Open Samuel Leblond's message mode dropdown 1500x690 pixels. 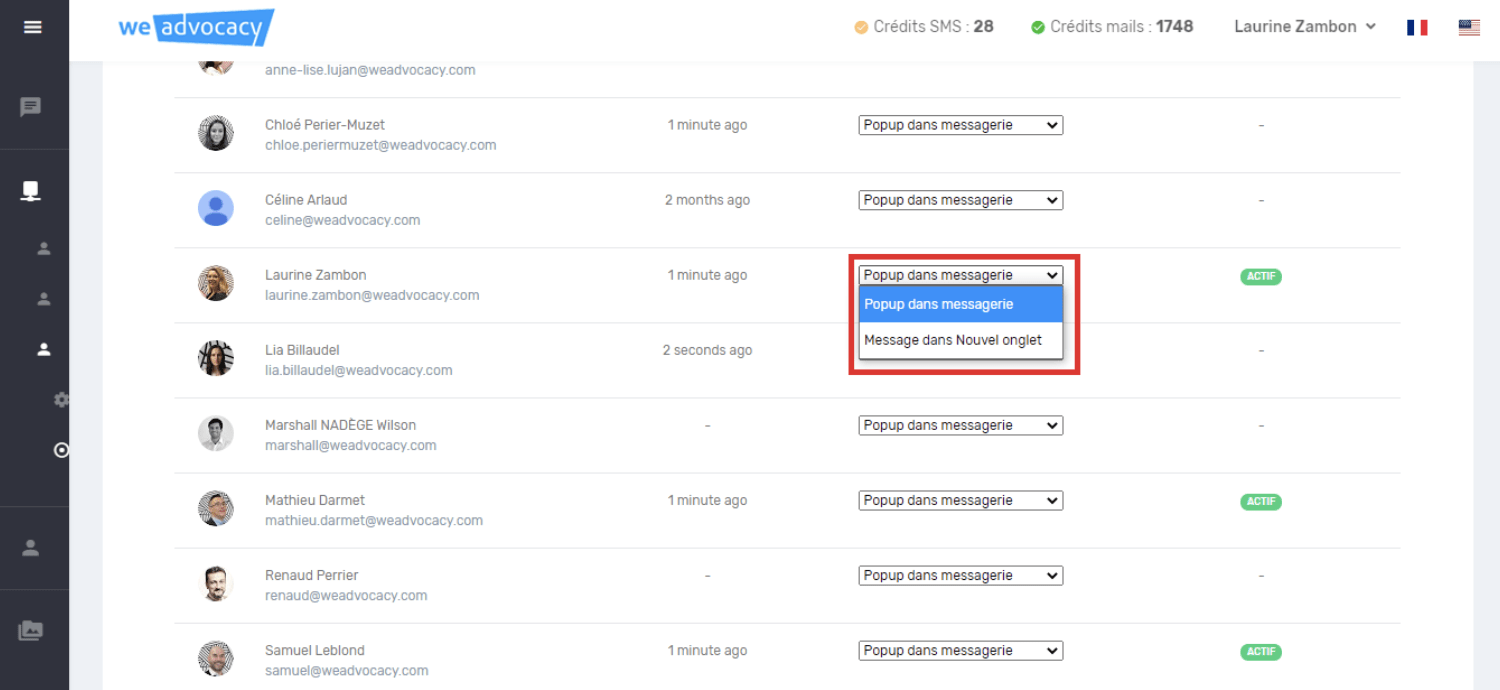tap(961, 650)
